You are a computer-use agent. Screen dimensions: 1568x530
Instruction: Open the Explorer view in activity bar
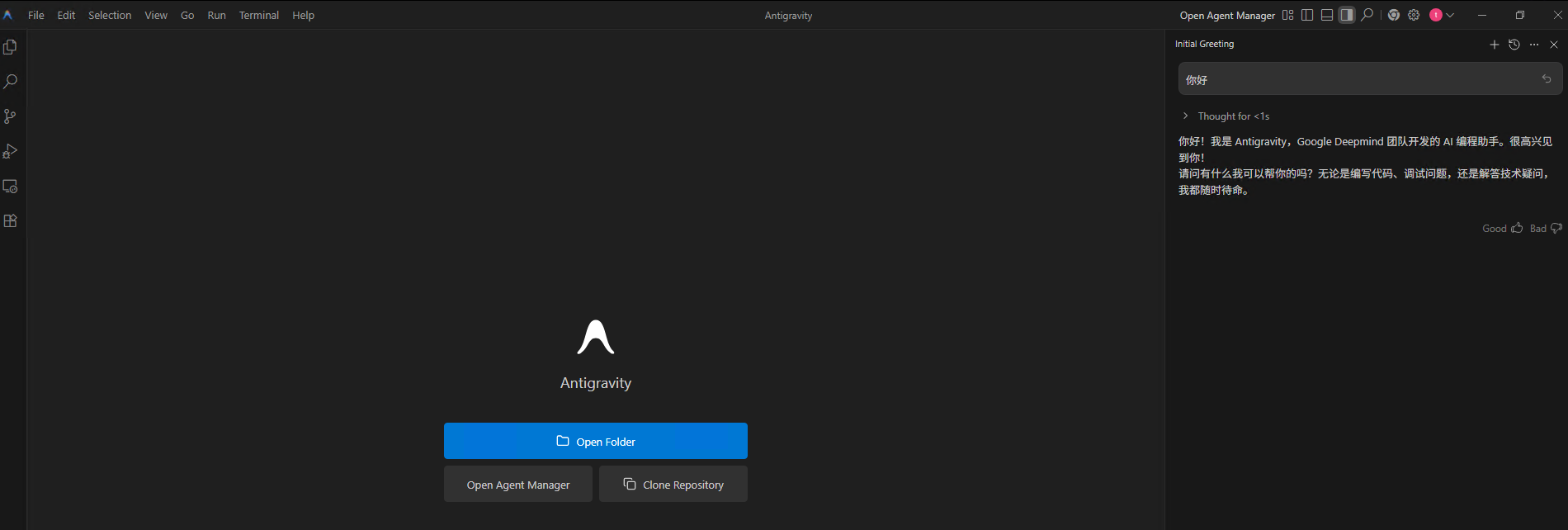tap(11, 47)
